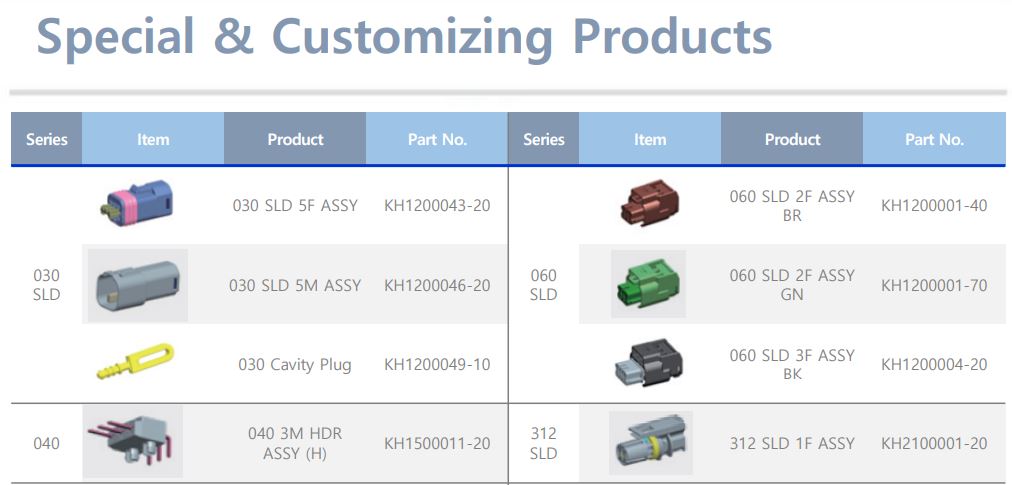The width and height of the screenshot is (1012, 485).
Task: Click part number KH1200049-10
Action: click(437, 364)
